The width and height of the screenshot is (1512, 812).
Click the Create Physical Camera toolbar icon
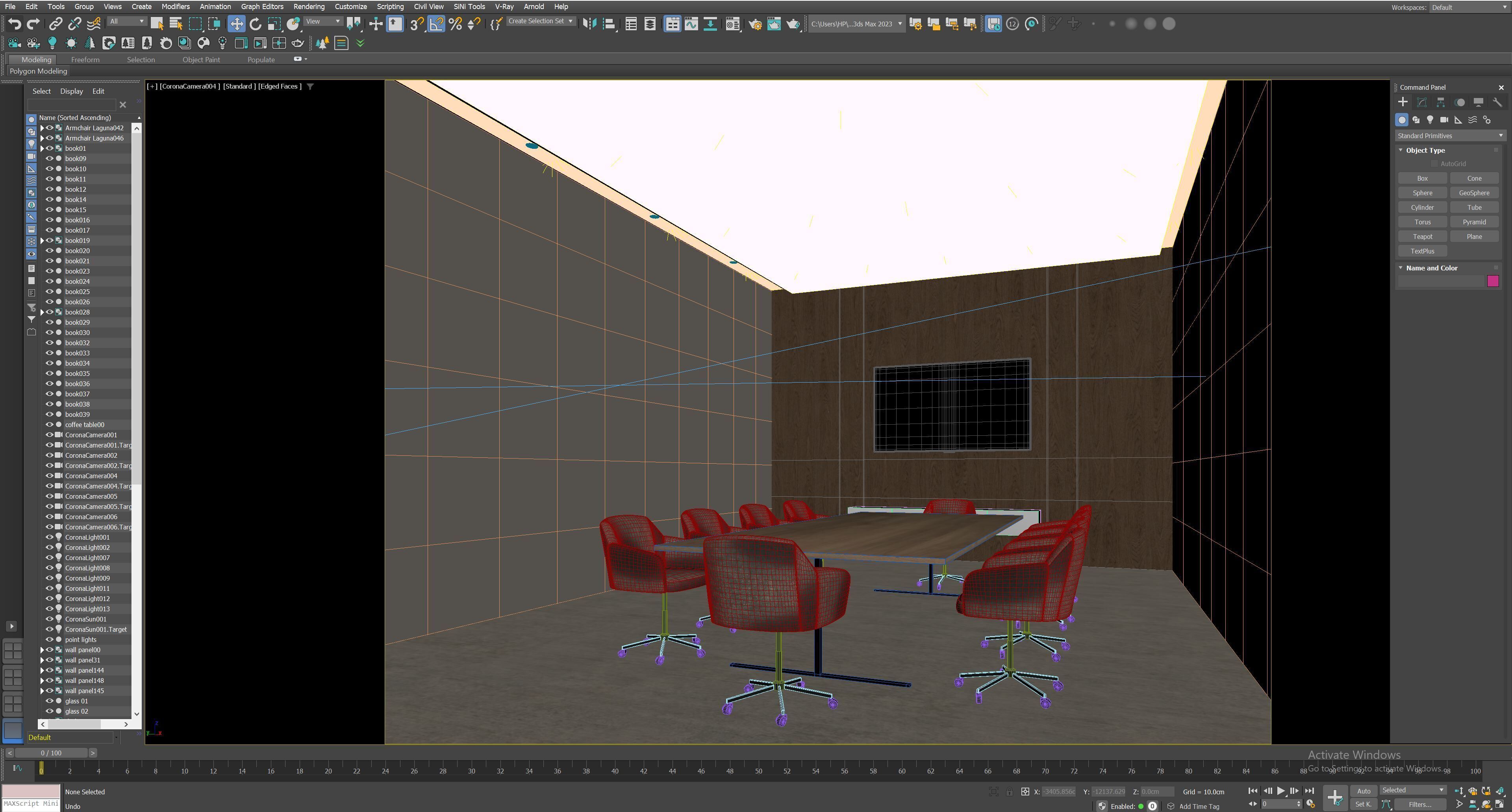point(14,43)
